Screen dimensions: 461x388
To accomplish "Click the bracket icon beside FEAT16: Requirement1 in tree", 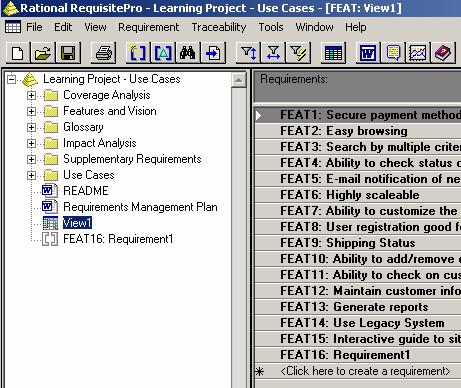I will click(x=50, y=239).
